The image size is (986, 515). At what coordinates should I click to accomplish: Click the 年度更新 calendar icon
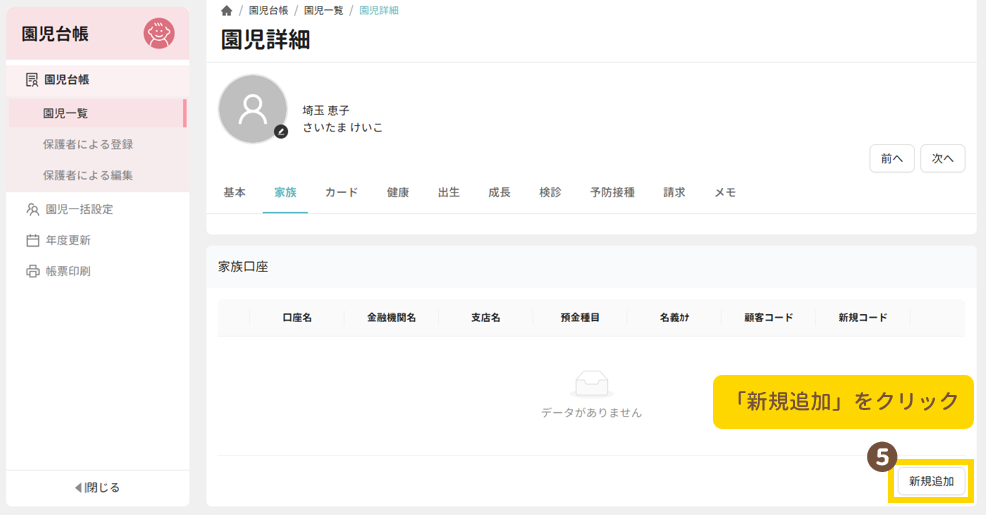(33, 240)
